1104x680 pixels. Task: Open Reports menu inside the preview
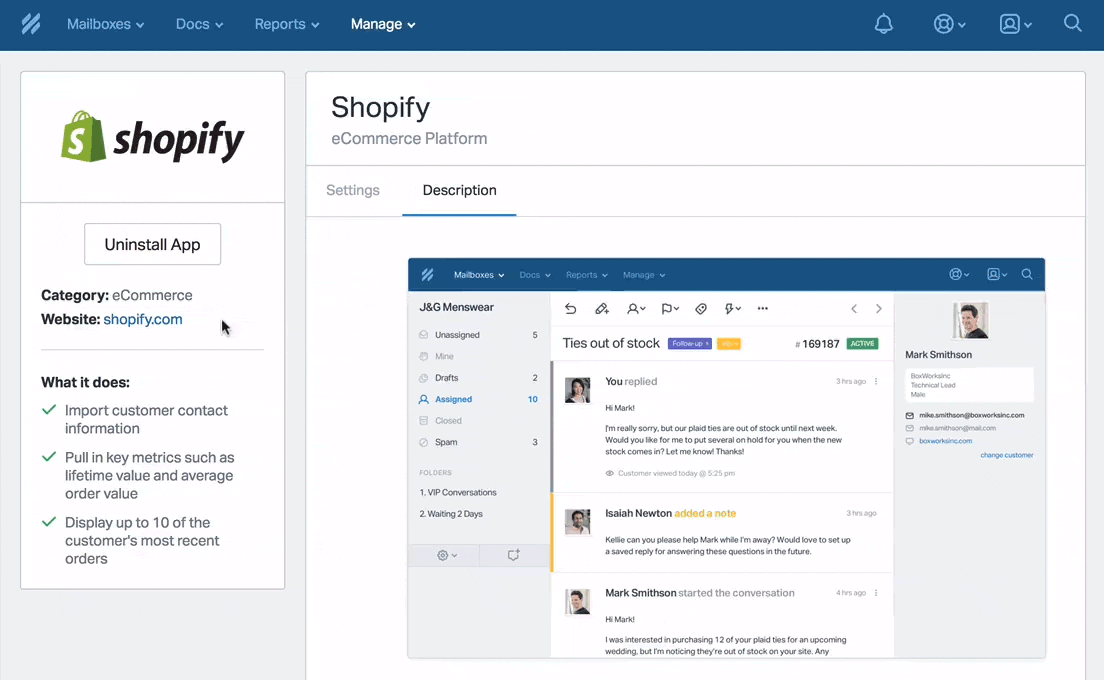(586, 275)
